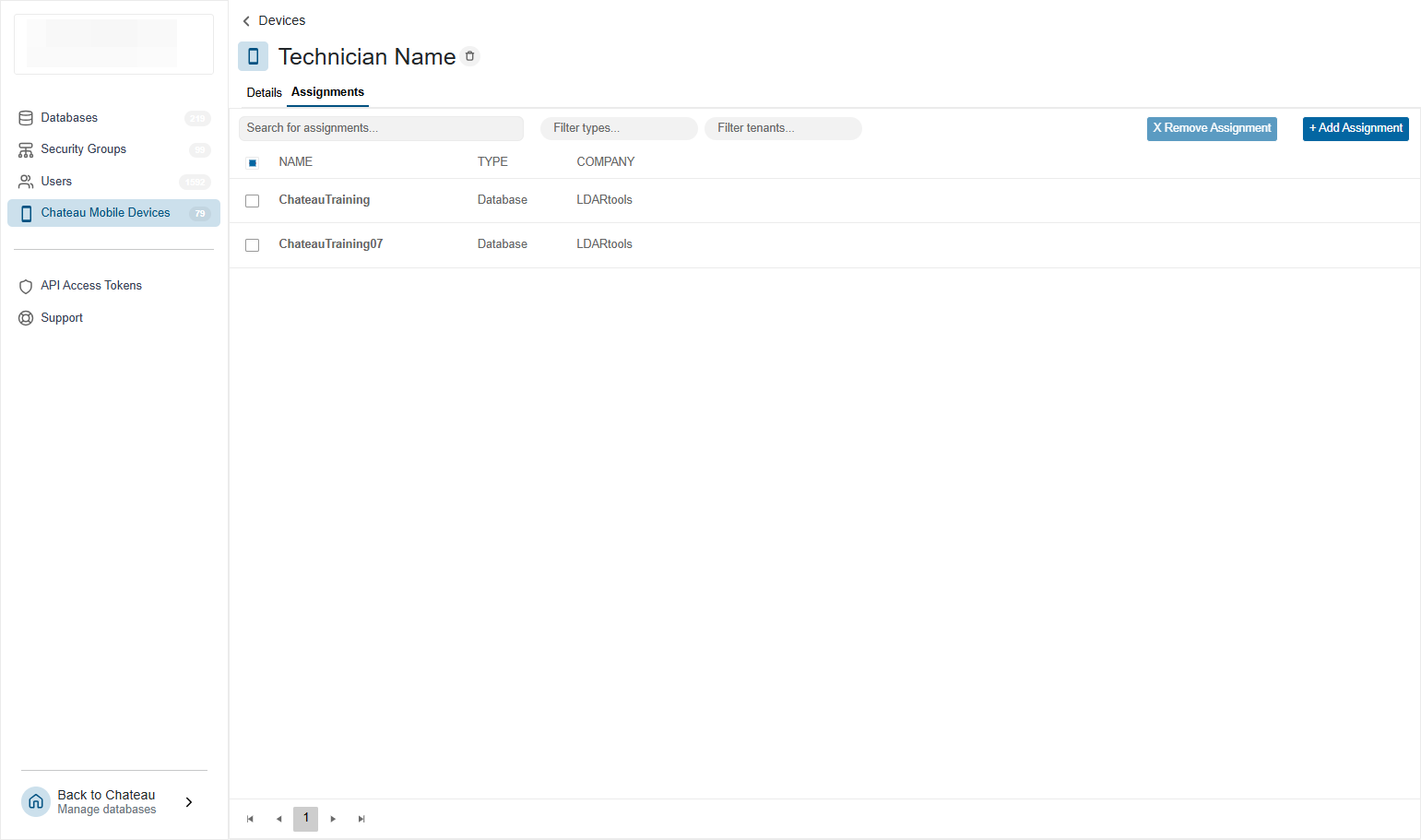Go to next page arrow
The height and width of the screenshot is (840, 1421).
333,819
